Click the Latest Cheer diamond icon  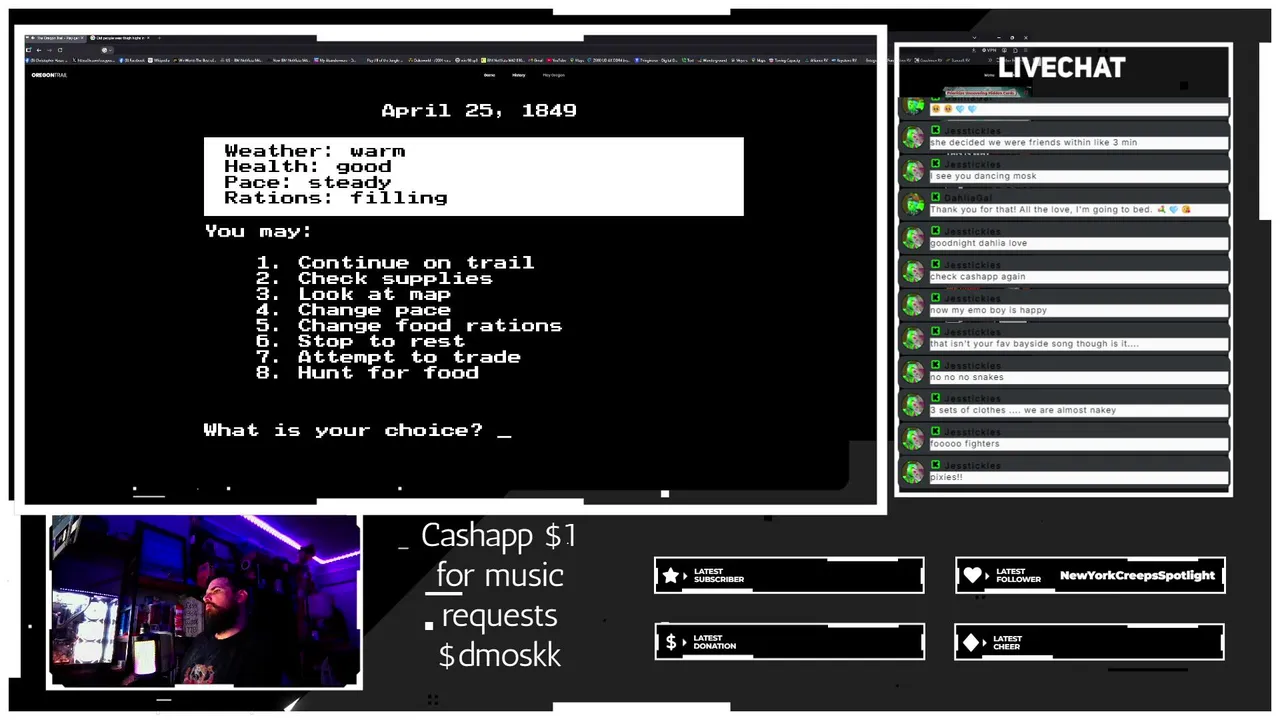972,643
